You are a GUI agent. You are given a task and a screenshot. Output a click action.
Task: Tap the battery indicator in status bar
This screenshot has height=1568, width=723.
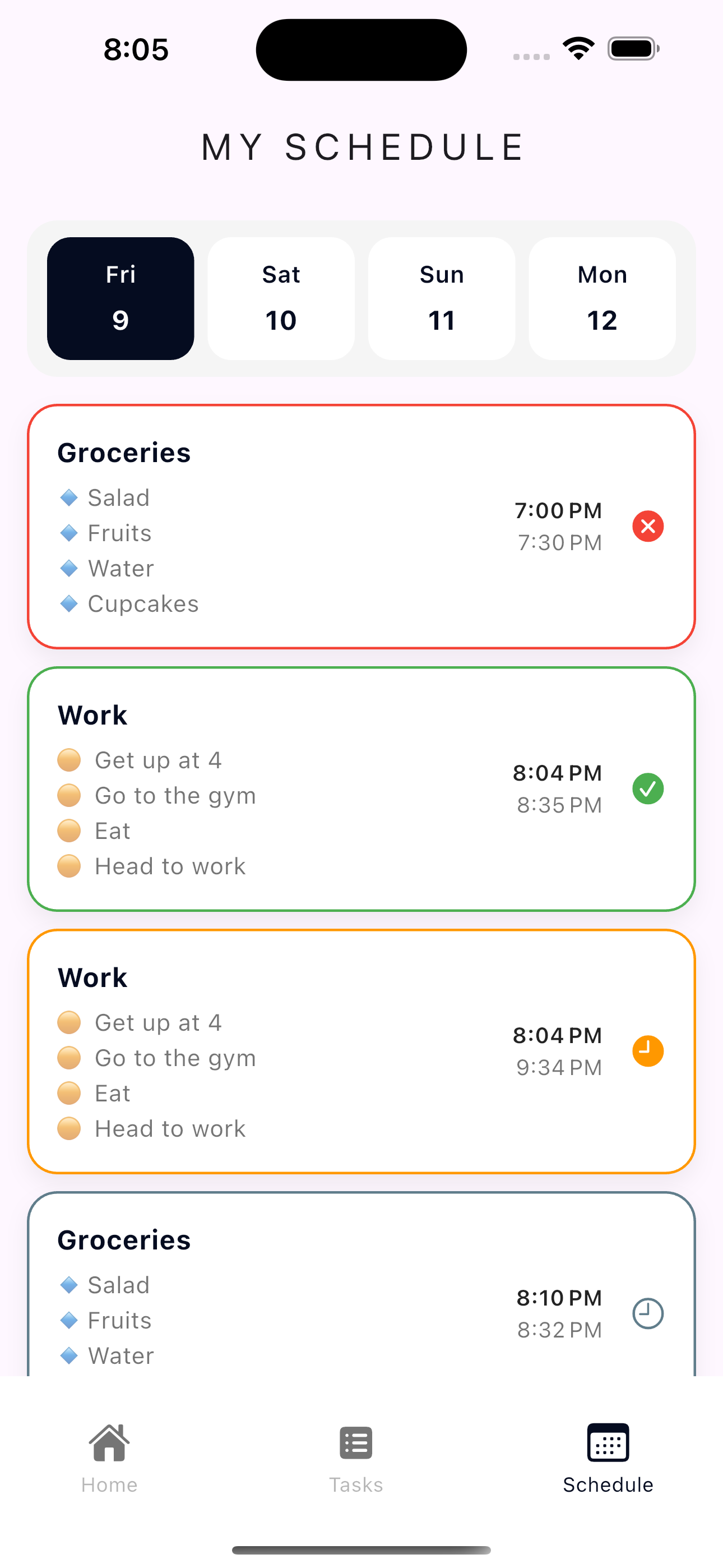[x=633, y=49]
